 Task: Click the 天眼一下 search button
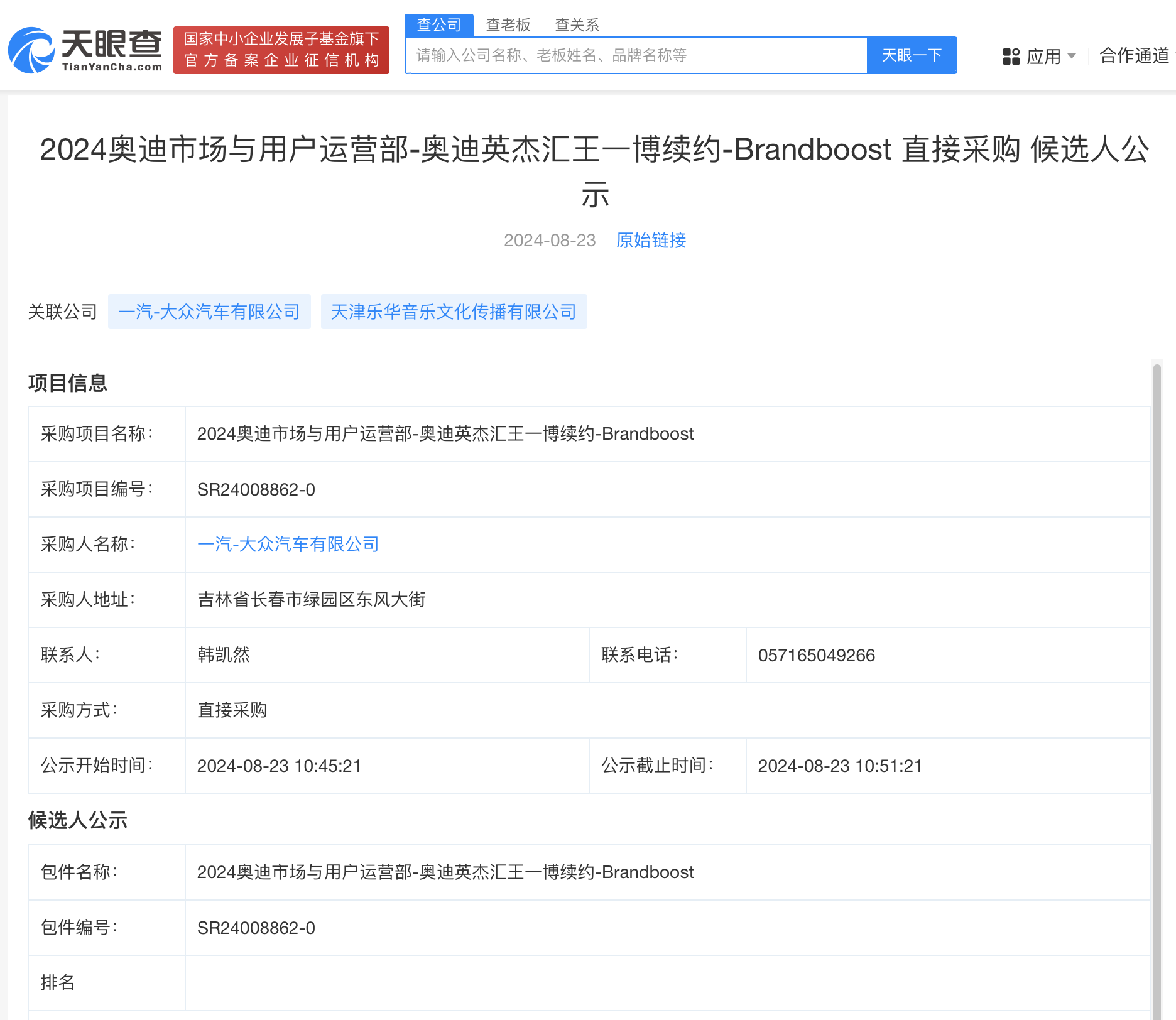[912, 55]
